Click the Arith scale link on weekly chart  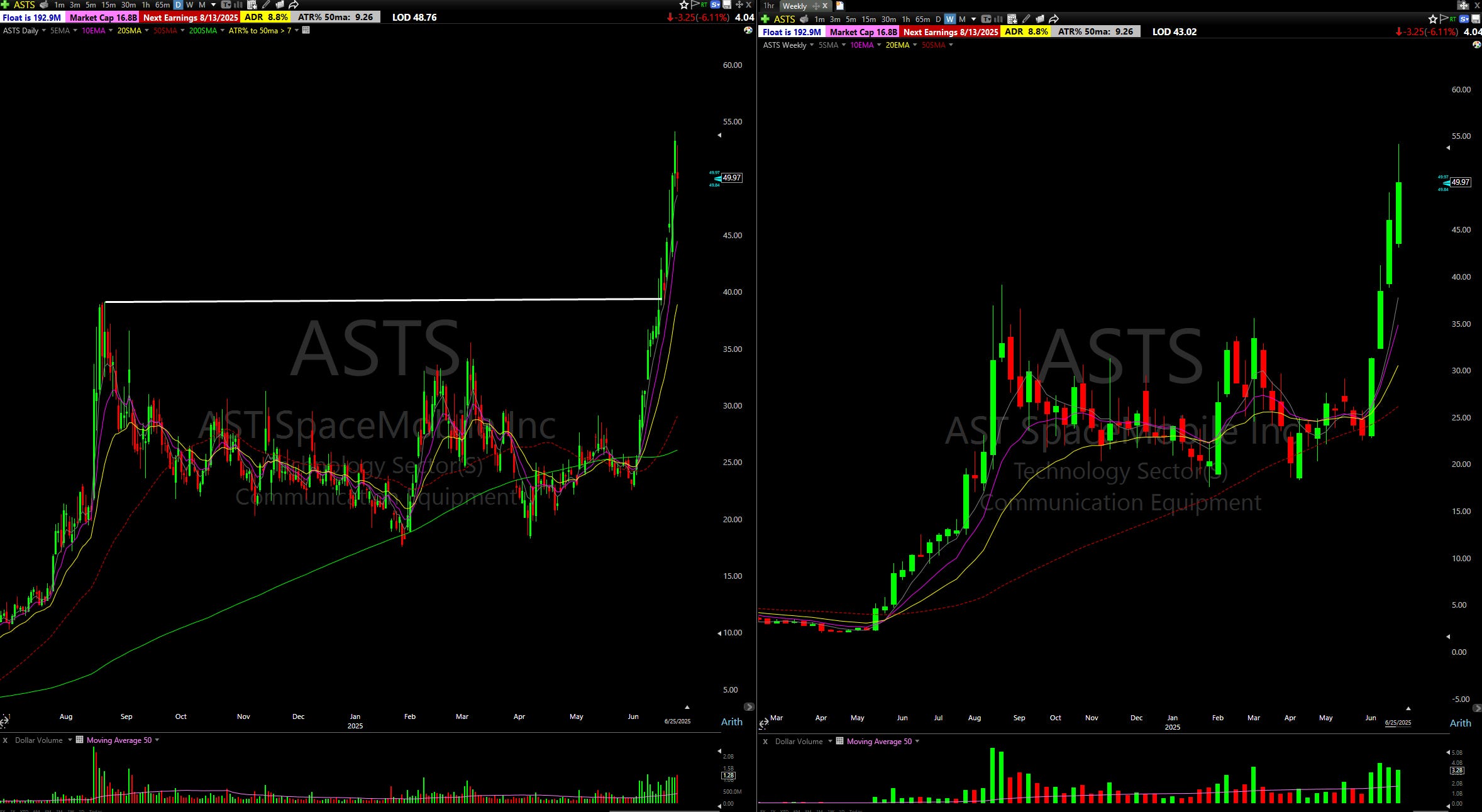coord(1460,723)
